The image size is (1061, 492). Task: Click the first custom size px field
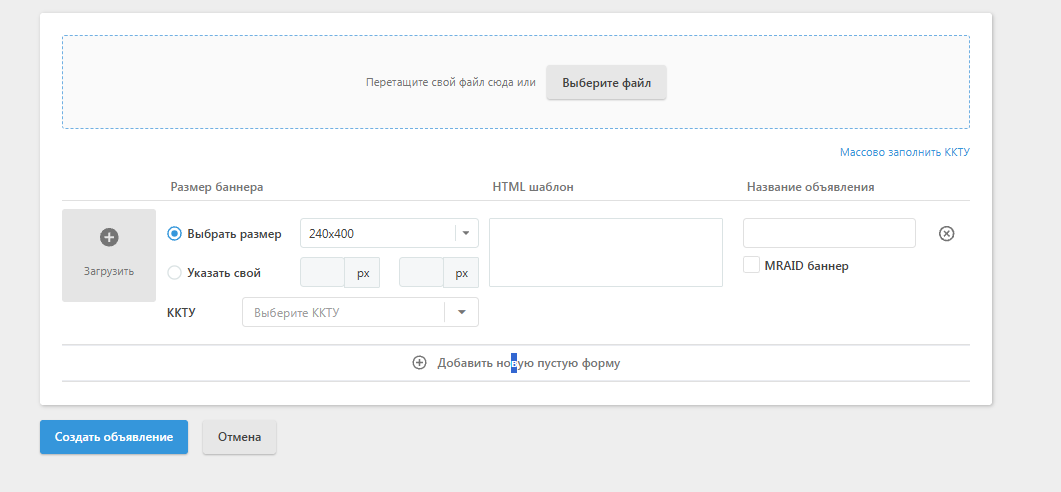click(323, 272)
